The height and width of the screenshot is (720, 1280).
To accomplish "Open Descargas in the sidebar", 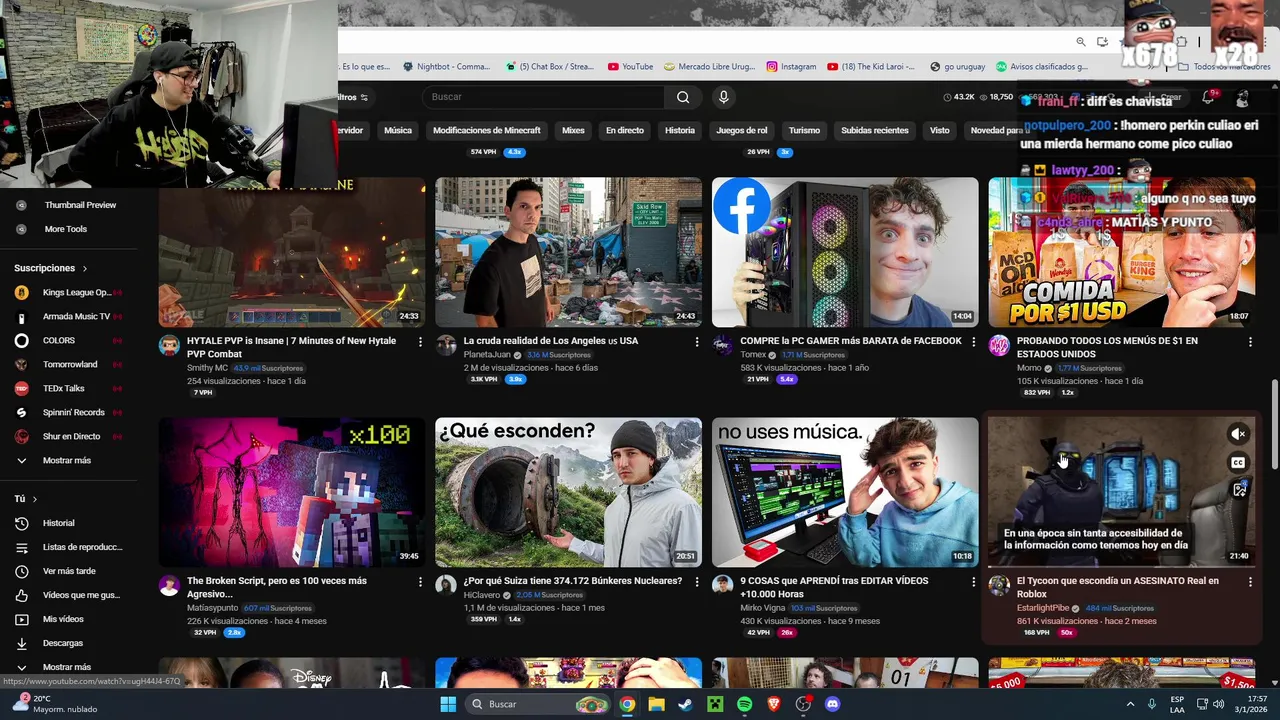I will coord(62,643).
